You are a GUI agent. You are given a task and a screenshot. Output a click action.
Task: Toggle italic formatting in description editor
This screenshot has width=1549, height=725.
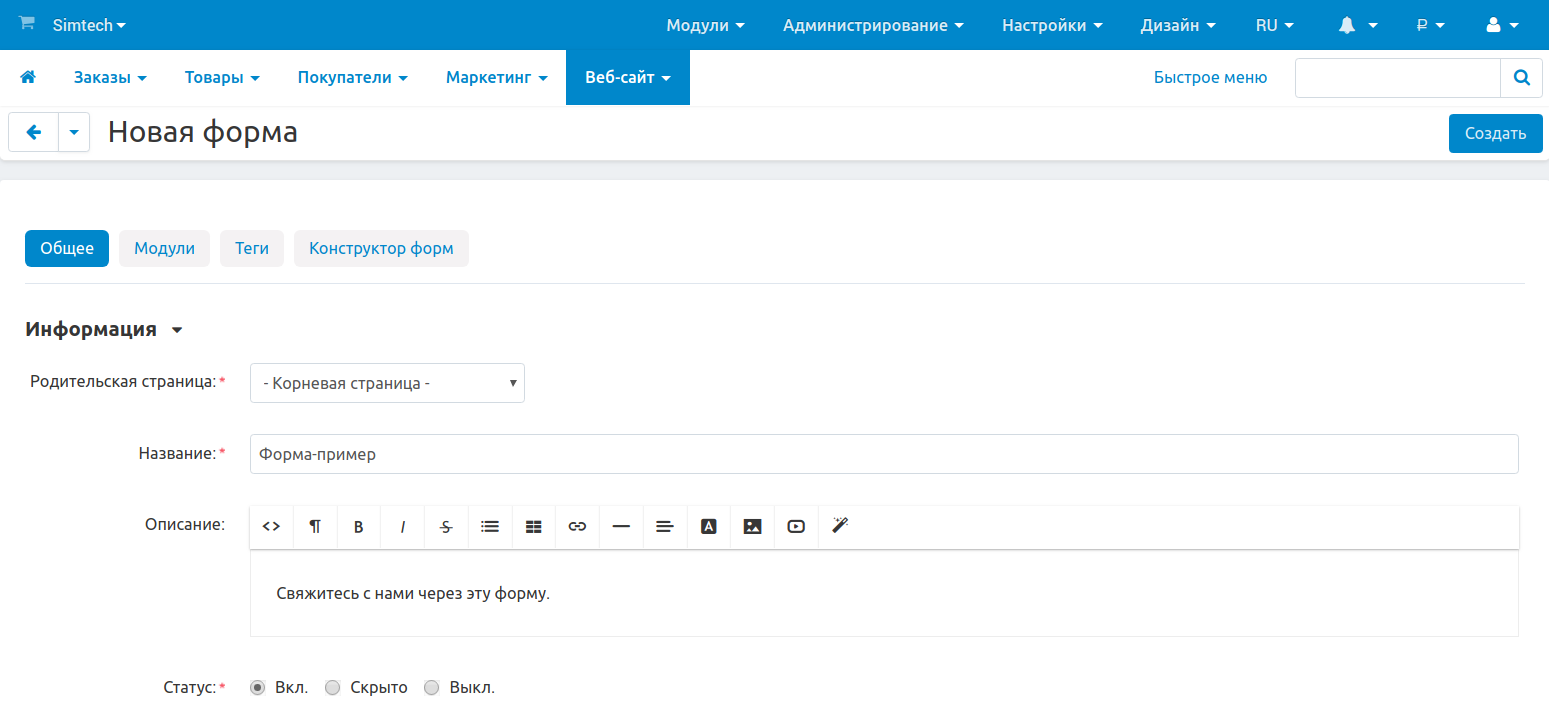[403, 527]
